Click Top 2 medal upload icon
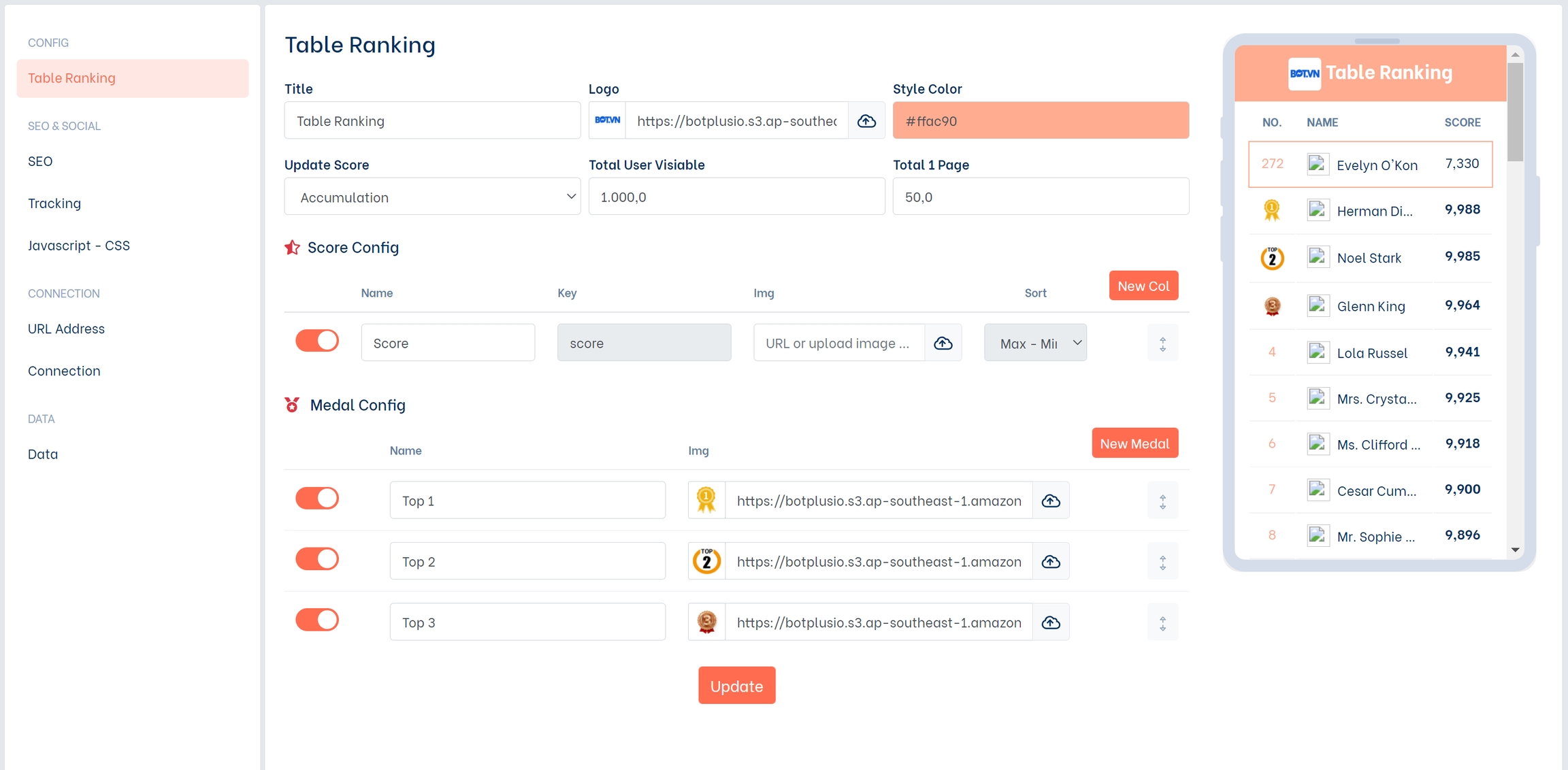Image resolution: width=1568 pixels, height=770 pixels. tap(1051, 562)
